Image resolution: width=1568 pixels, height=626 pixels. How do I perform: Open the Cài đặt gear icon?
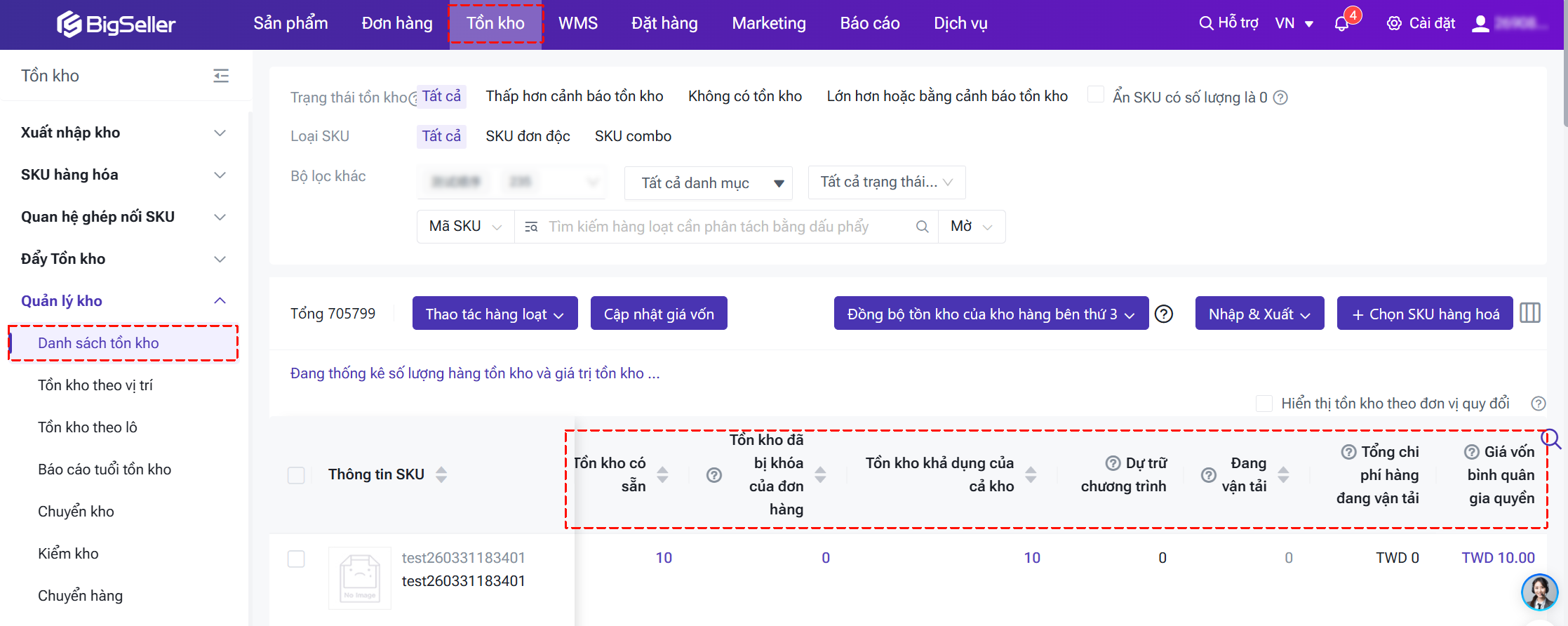click(1393, 24)
